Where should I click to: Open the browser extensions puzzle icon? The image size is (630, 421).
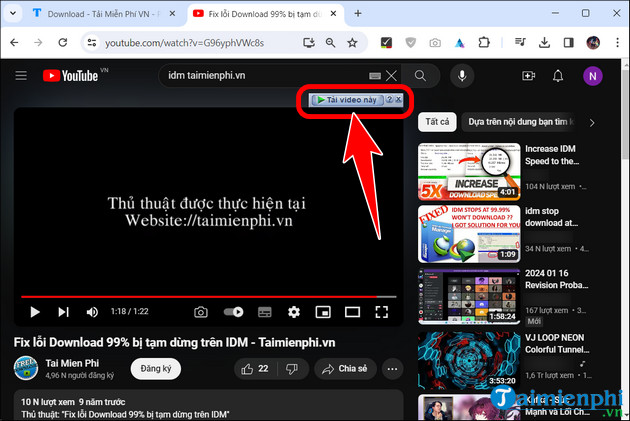tap(484, 42)
